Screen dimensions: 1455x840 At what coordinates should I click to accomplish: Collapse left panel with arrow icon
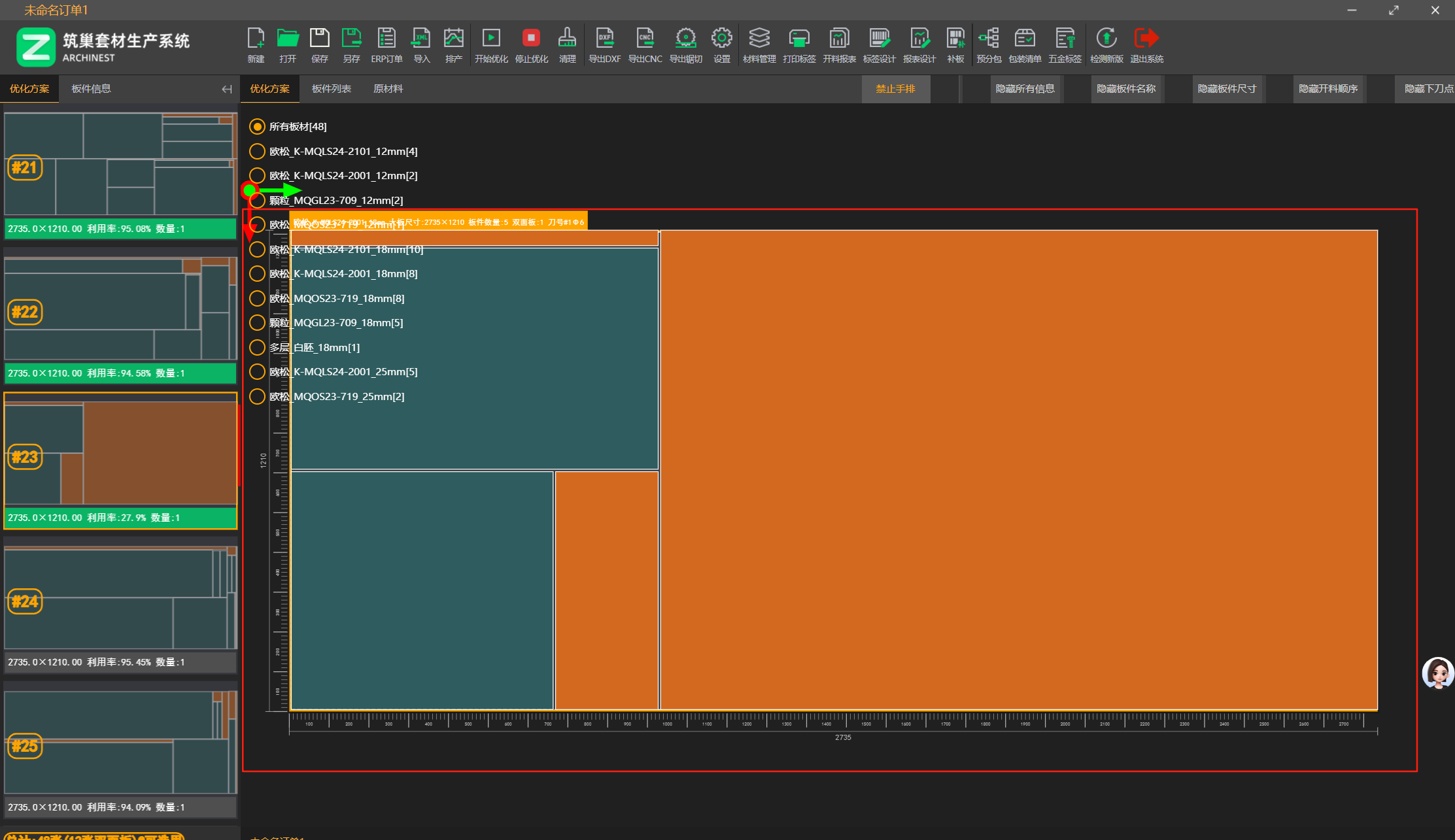pyautogui.click(x=226, y=89)
